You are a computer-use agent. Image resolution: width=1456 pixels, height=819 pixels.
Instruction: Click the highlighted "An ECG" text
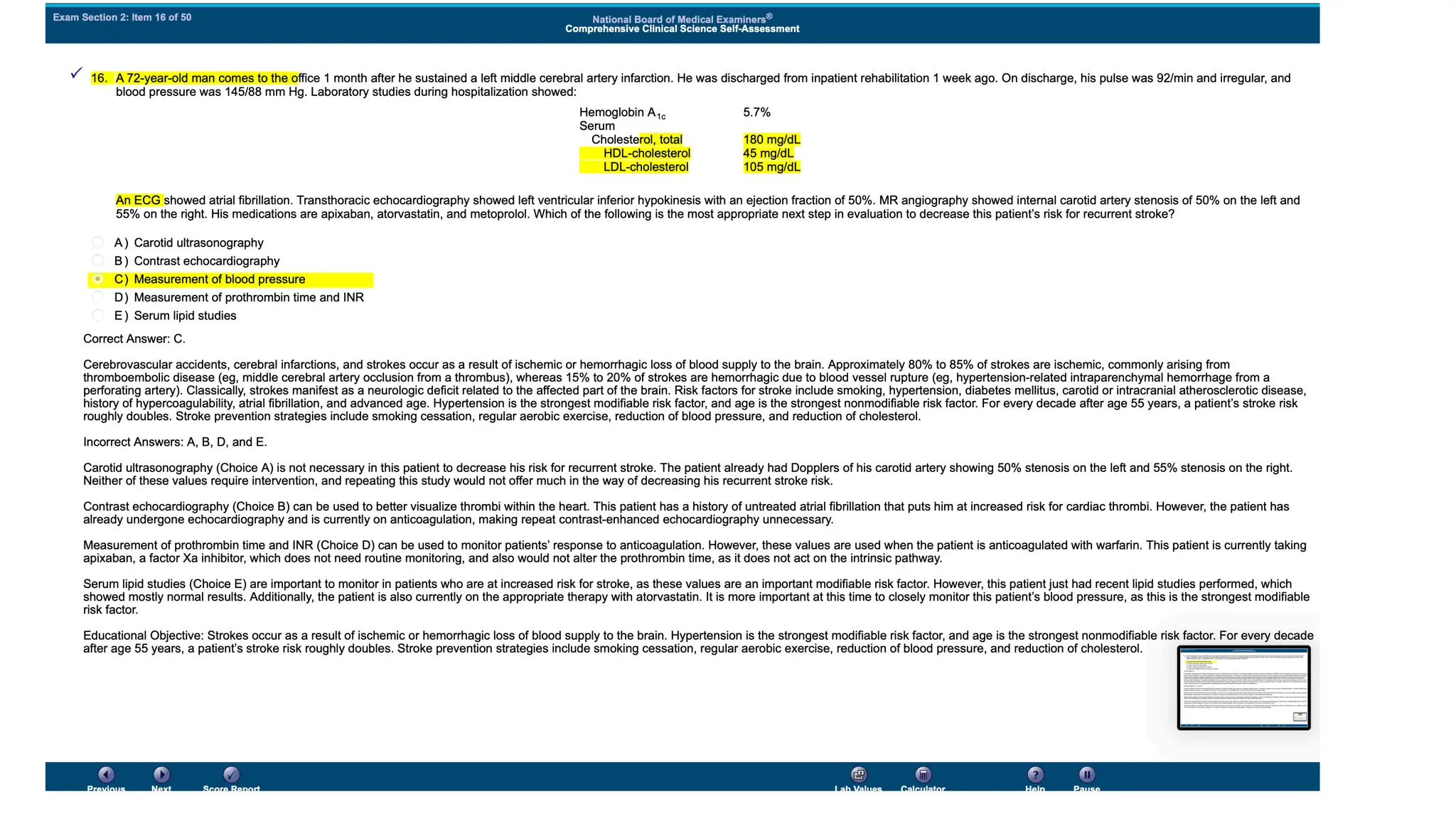point(139,200)
